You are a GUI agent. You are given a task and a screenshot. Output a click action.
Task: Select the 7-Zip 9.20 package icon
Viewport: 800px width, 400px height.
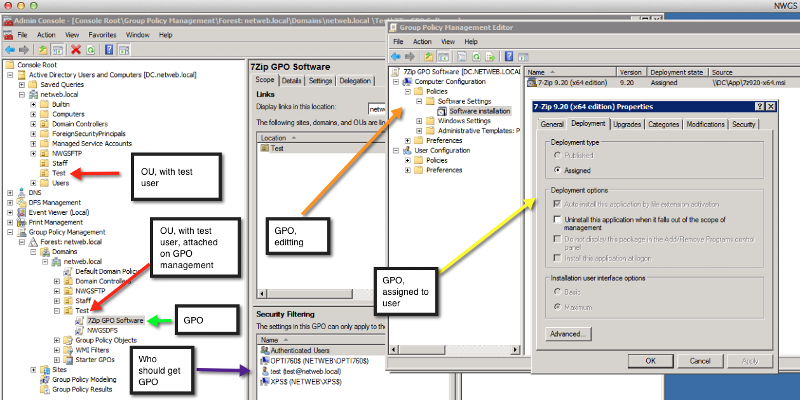532,82
